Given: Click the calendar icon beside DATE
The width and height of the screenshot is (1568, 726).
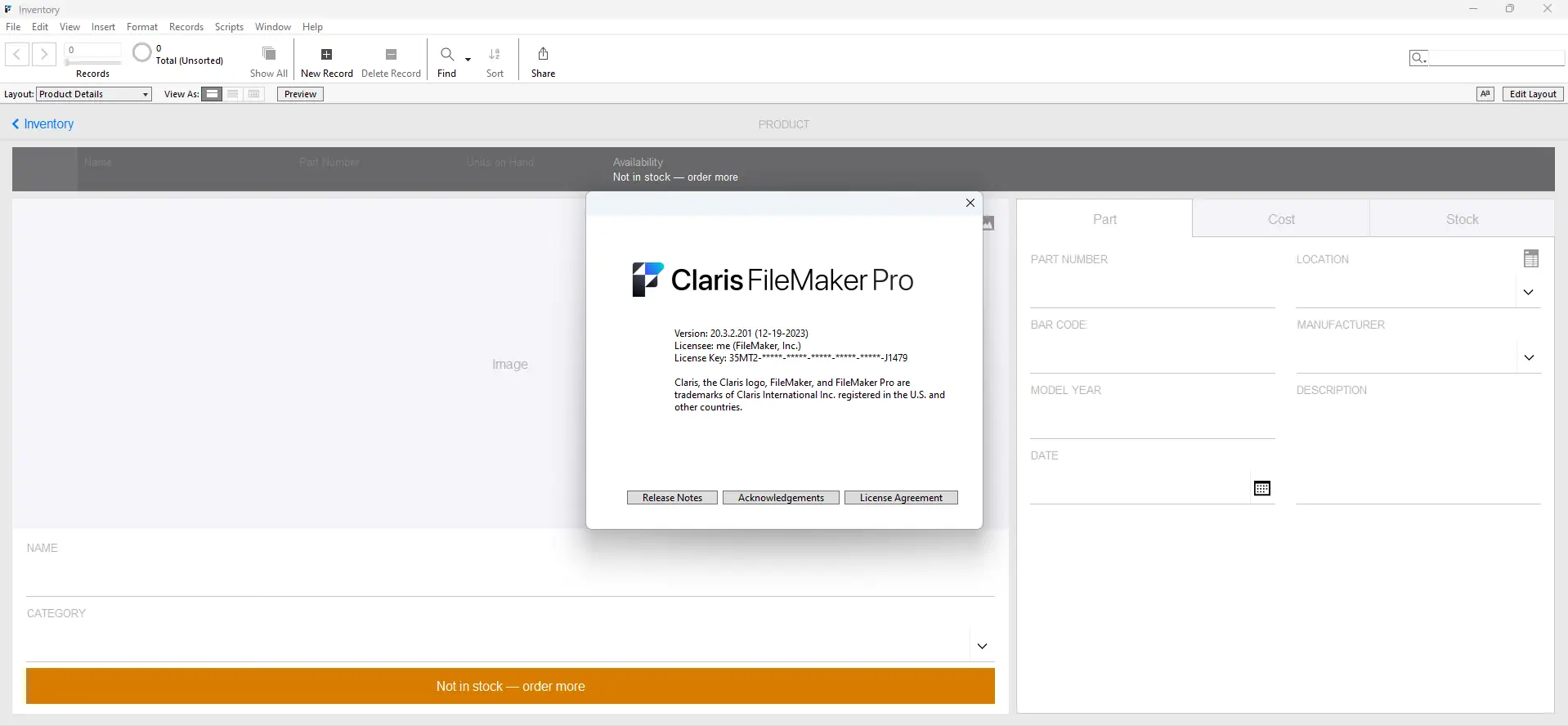Looking at the screenshot, I should click(x=1262, y=488).
